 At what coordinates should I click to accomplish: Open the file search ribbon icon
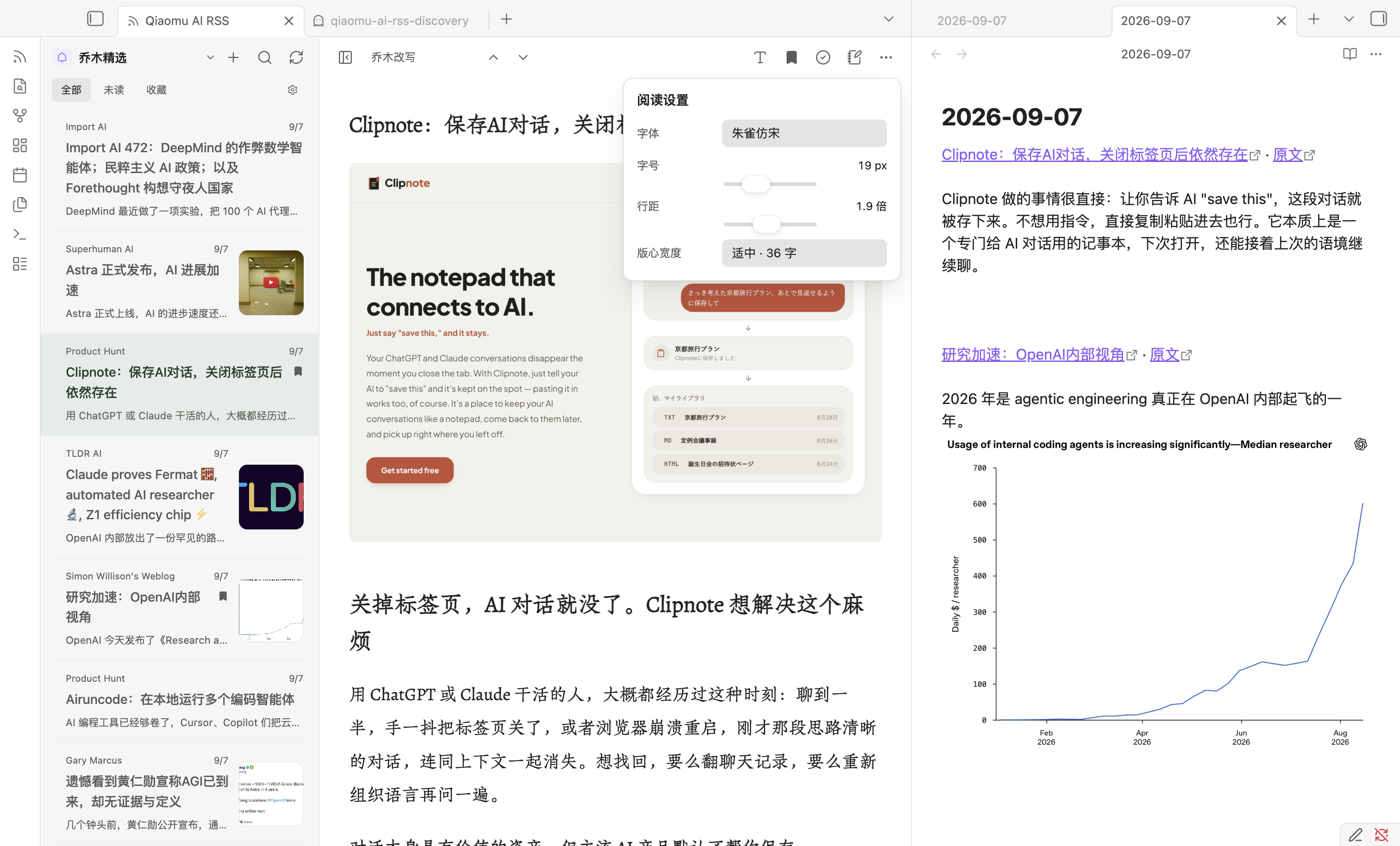[20, 87]
